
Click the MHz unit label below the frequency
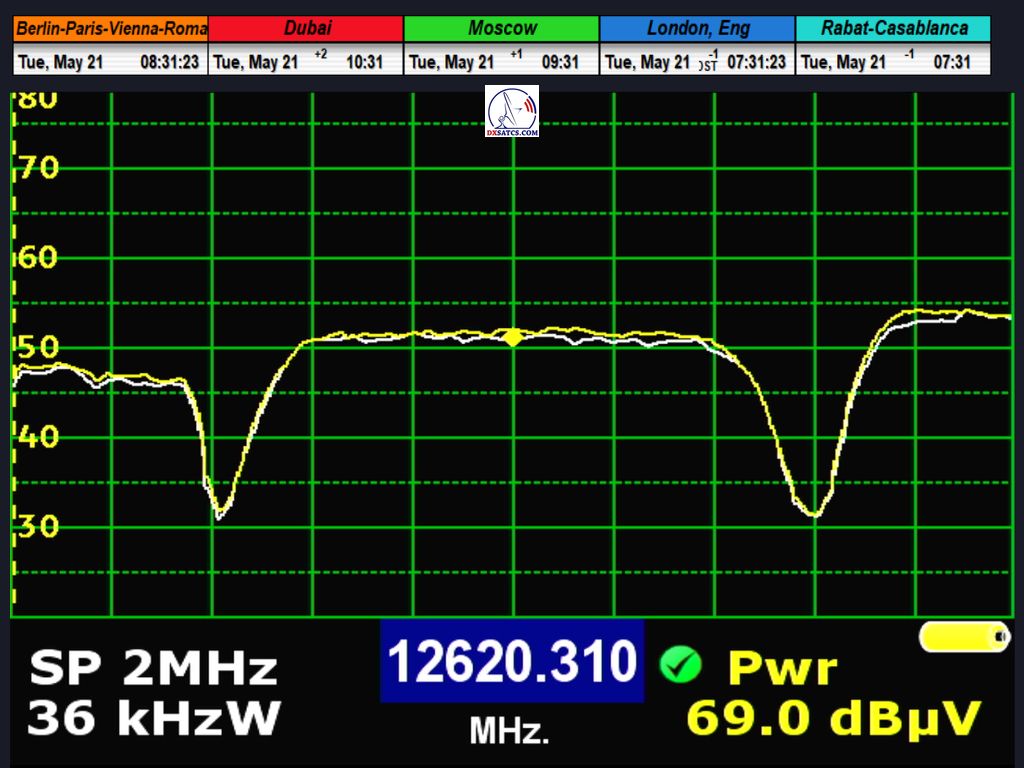(509, 732)
